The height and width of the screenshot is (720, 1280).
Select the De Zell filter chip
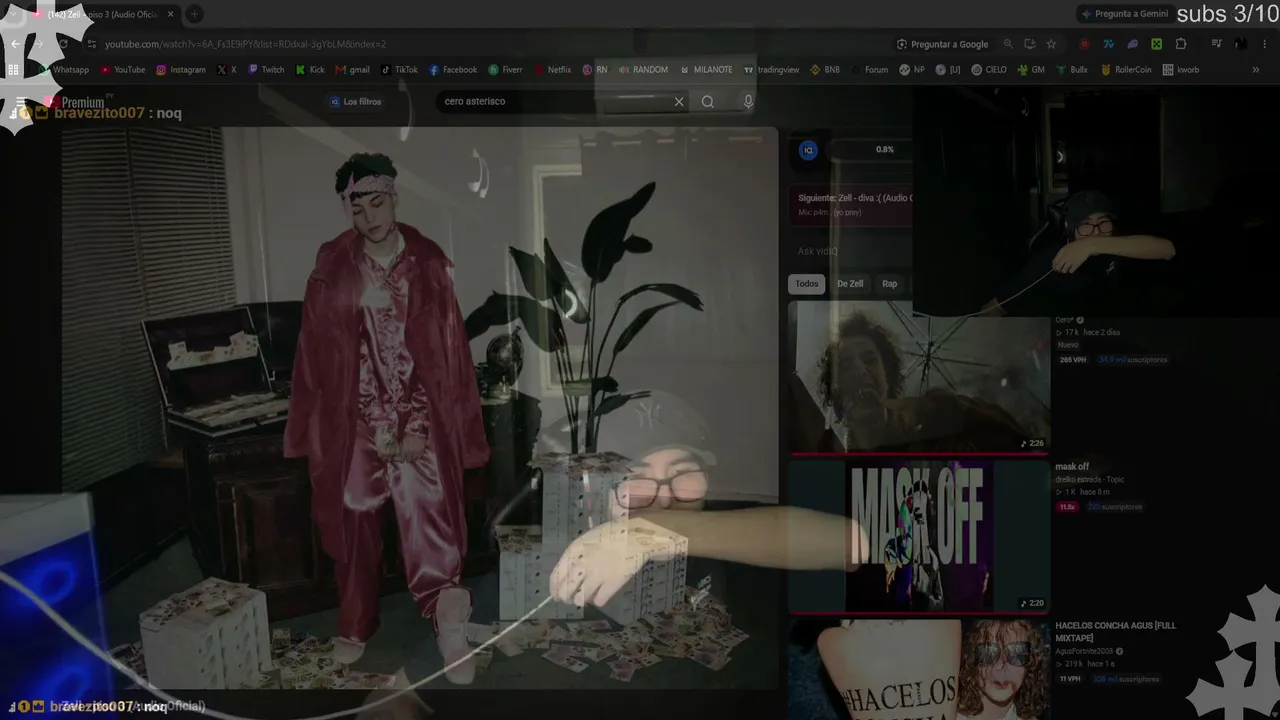coord(850,284)
